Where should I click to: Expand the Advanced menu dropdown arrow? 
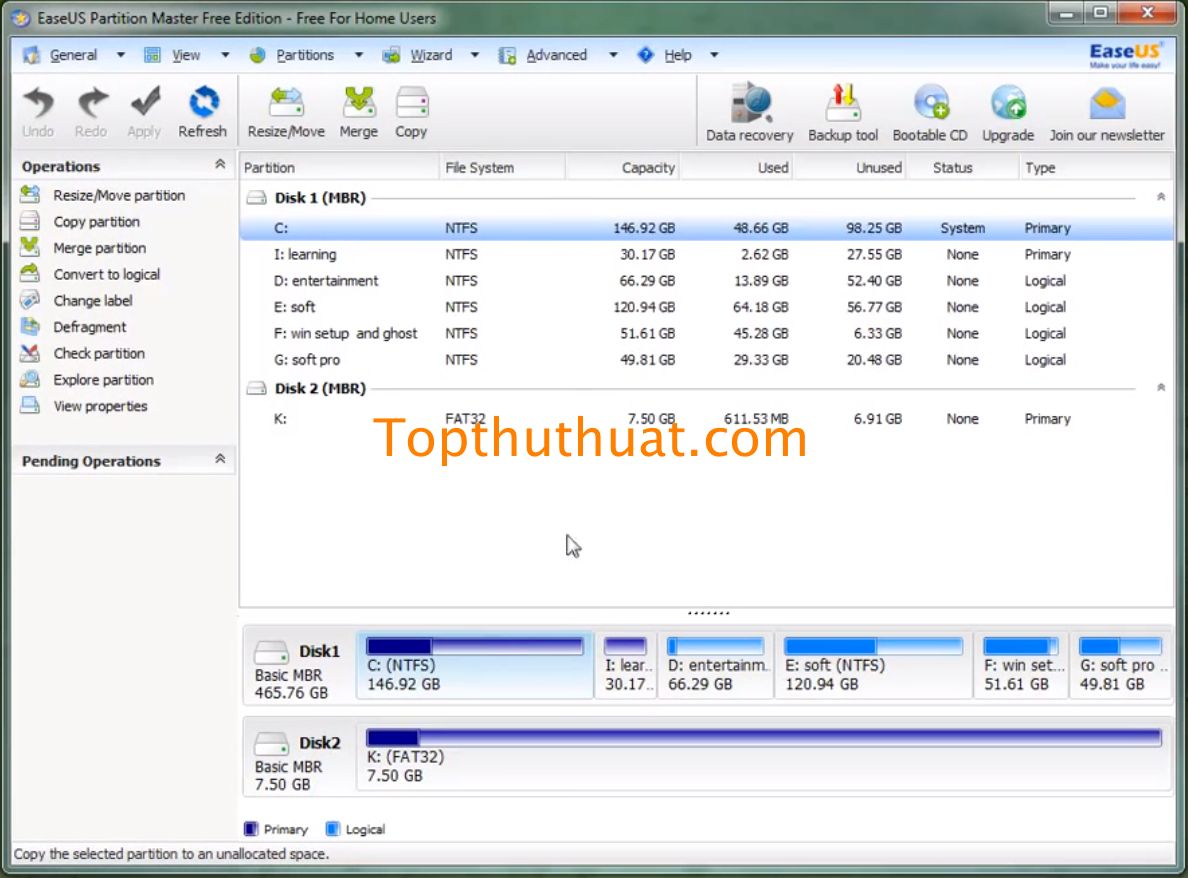coord(613,55)
